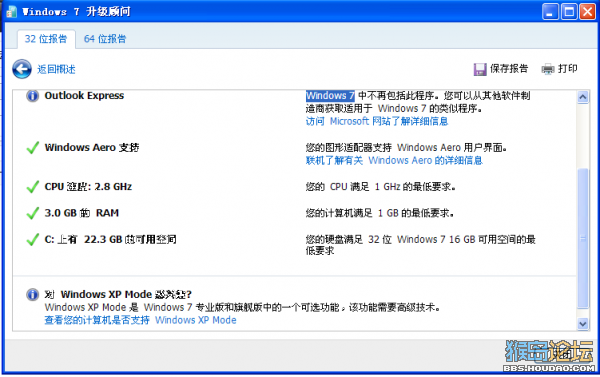Switch to the 32 位报告 tab

coord(46,39)
